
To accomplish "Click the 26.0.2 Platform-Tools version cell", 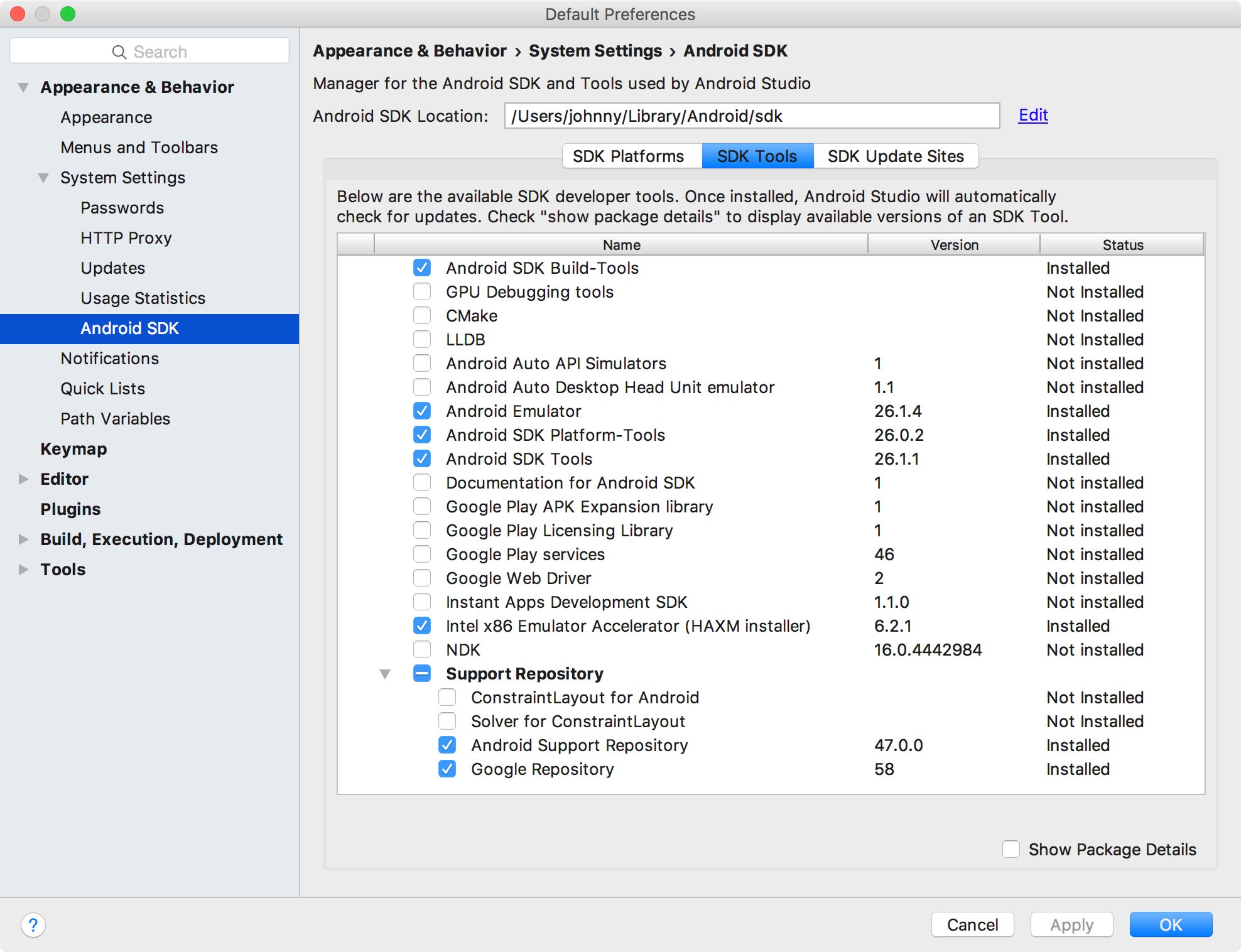I will (x=899, y=435).
